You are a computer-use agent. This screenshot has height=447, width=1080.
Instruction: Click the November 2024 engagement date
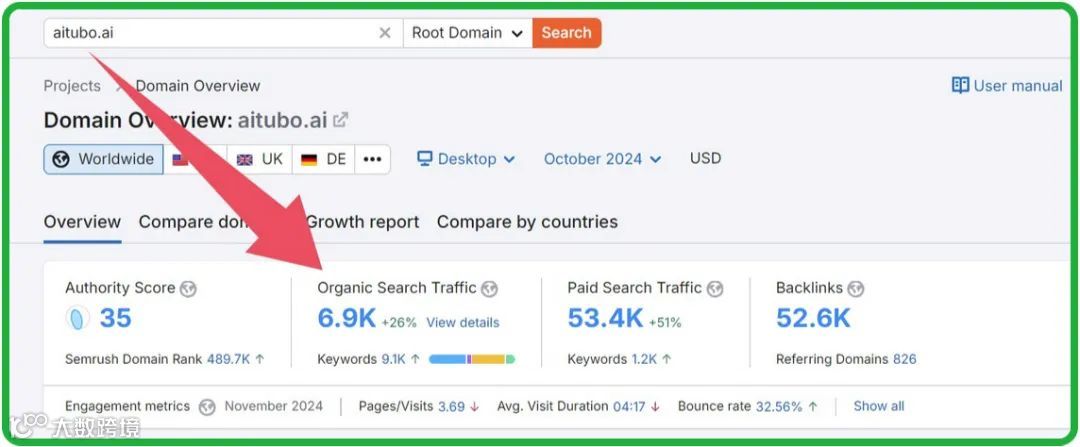[273, 406]
